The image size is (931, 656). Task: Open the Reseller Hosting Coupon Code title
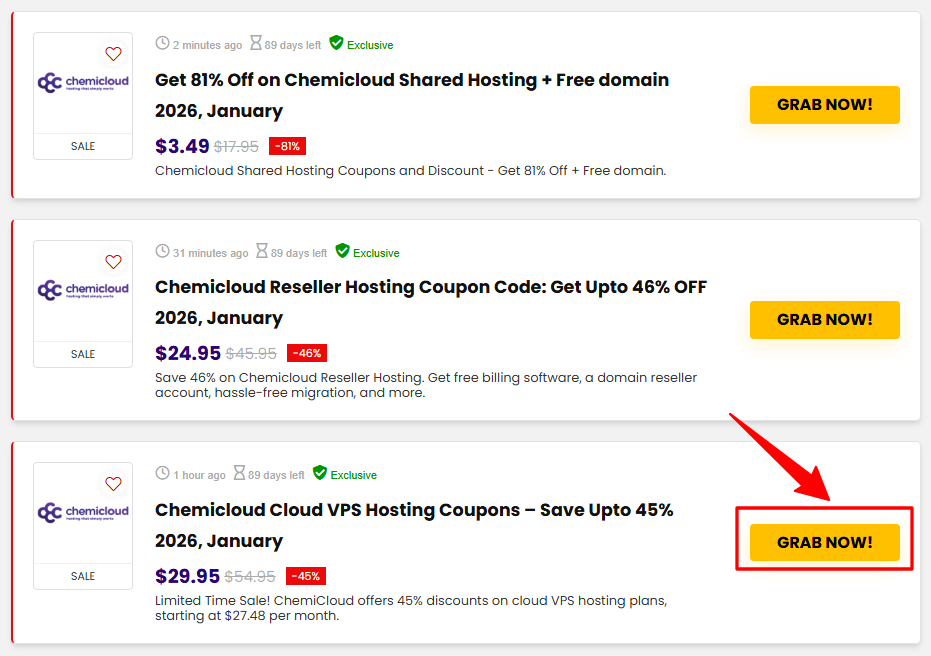point(430,287)
